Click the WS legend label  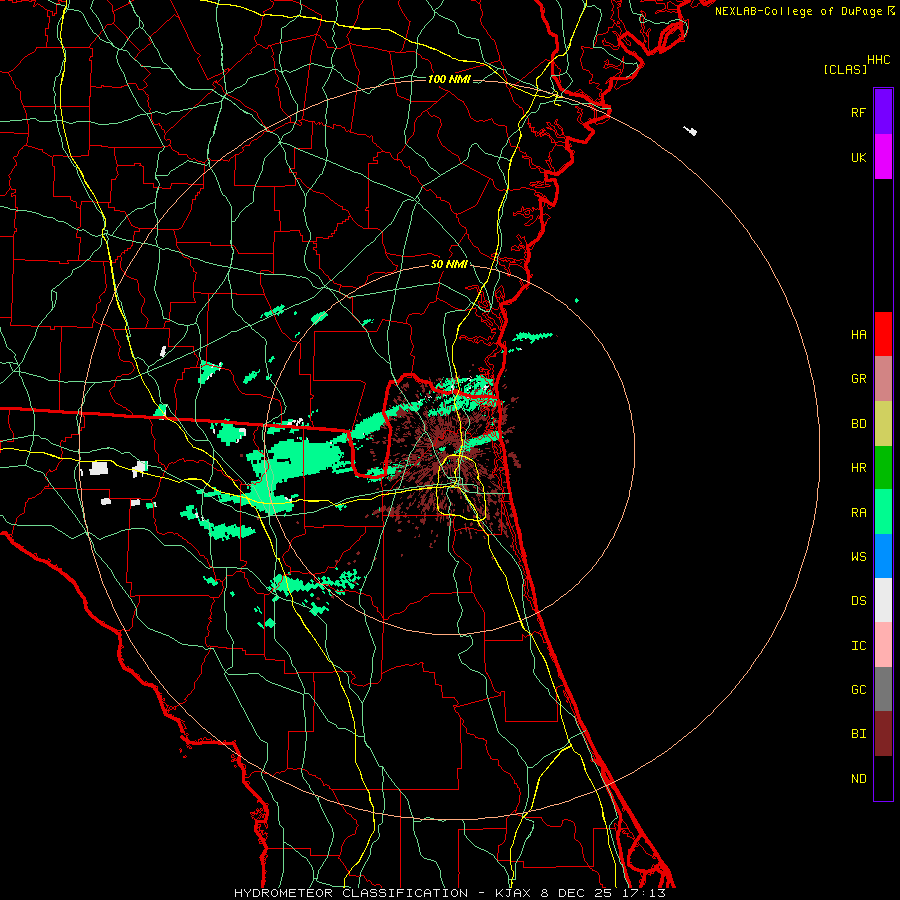858,557
